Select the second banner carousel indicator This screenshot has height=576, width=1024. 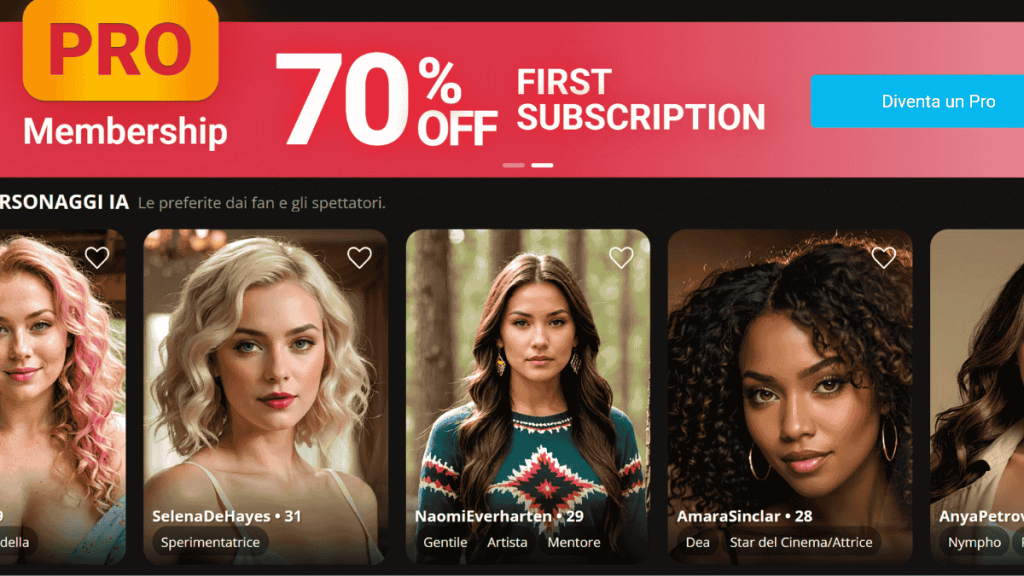point(542,165)
